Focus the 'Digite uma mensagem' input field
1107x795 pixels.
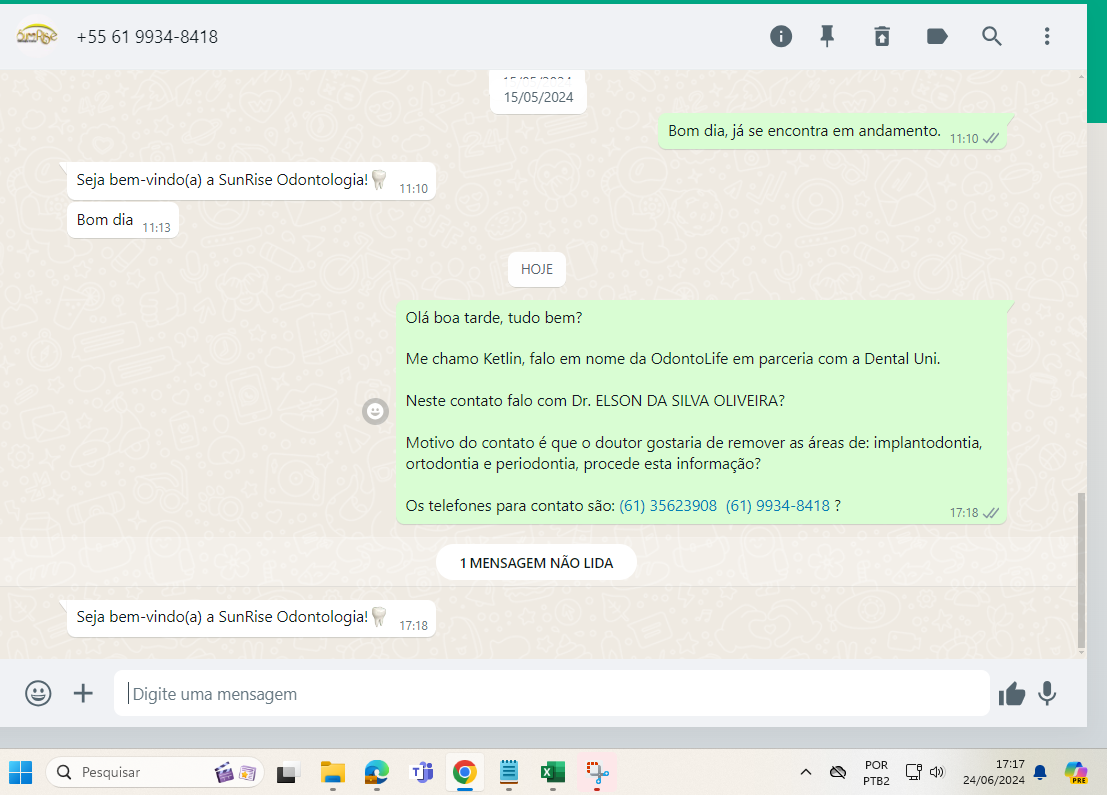tap(551, 693)
